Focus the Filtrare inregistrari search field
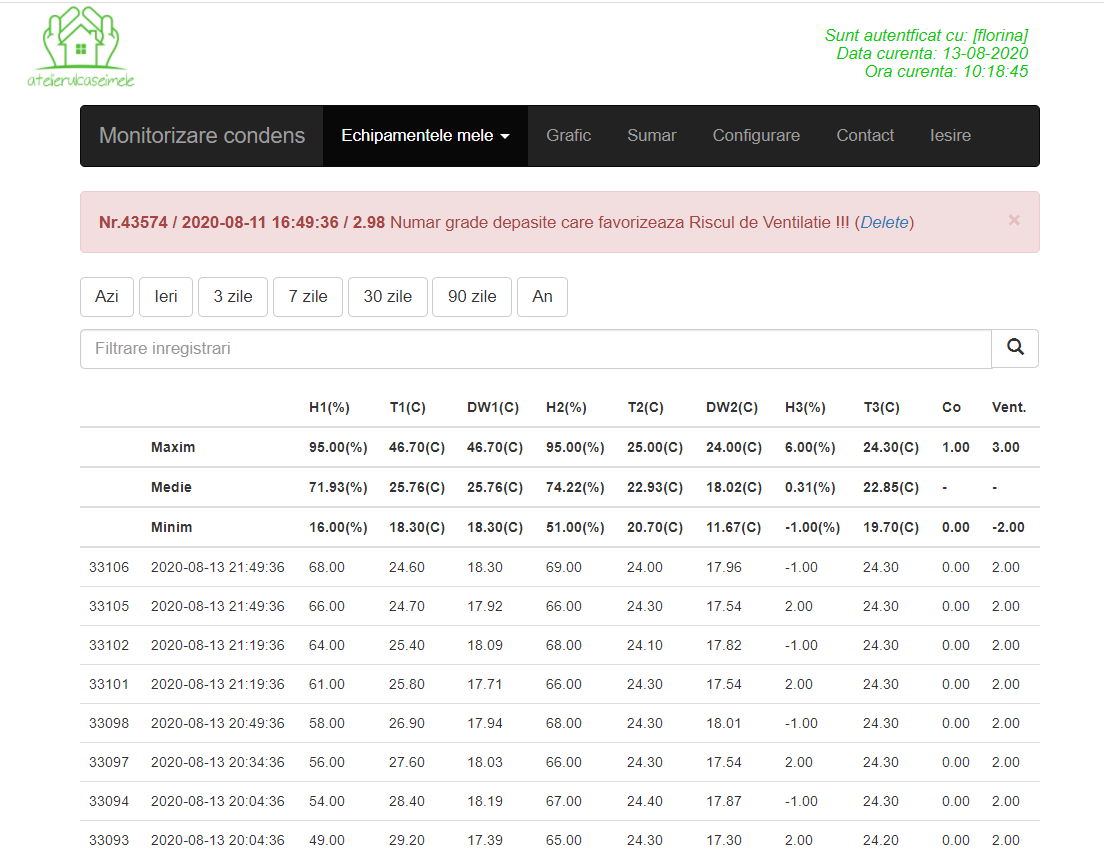The image size is (1104, 862). pos(535,349)
